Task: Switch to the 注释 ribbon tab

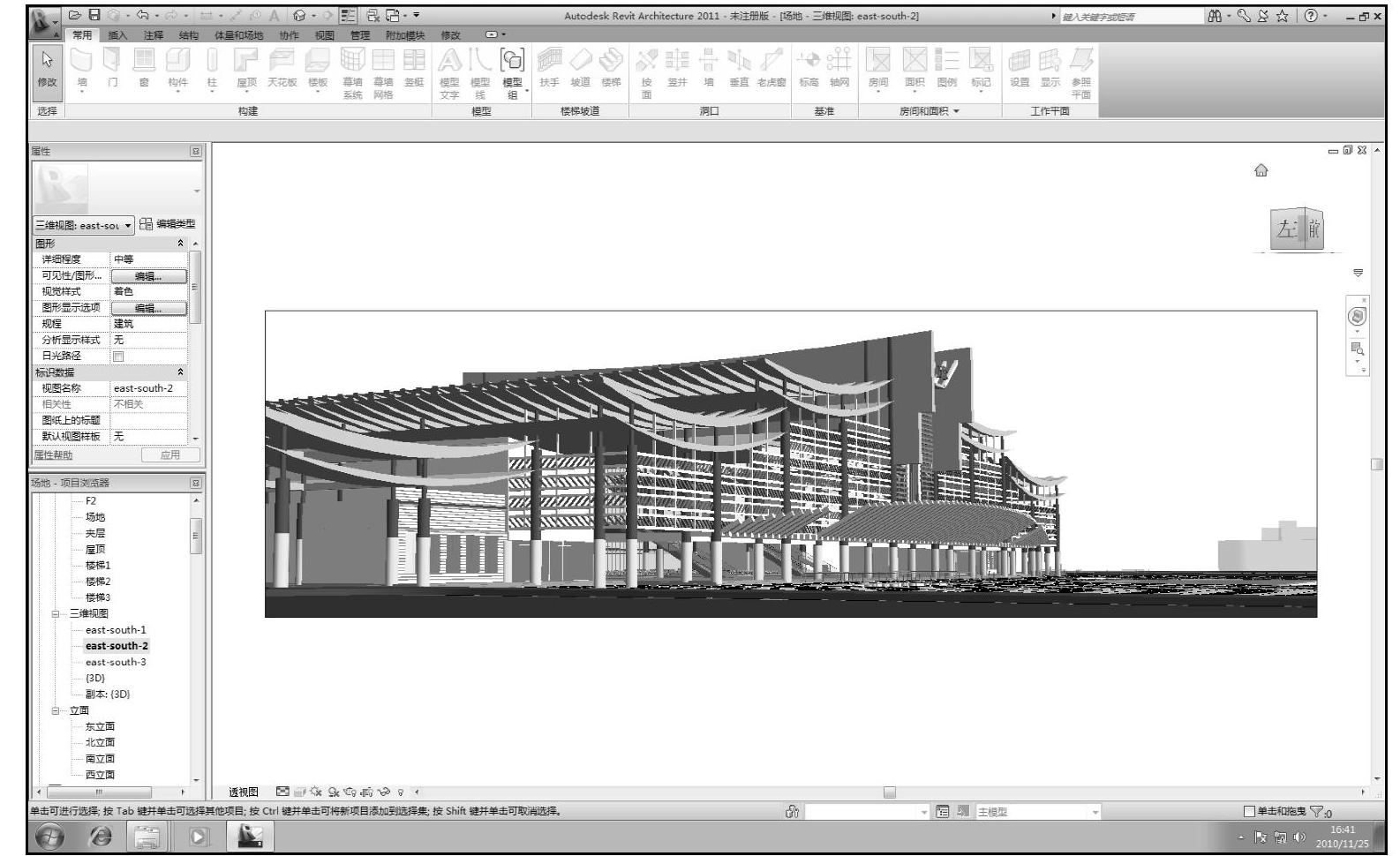Action: [x=154, y=36]
